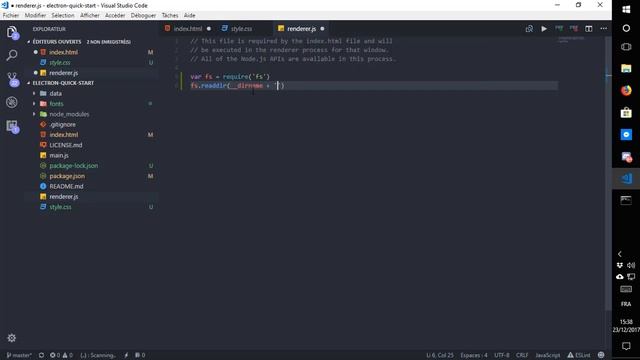The width and height of the screenshot is (640, 360).
Task: Change end of line sequence CRLF
Action: tap(522, 355)
